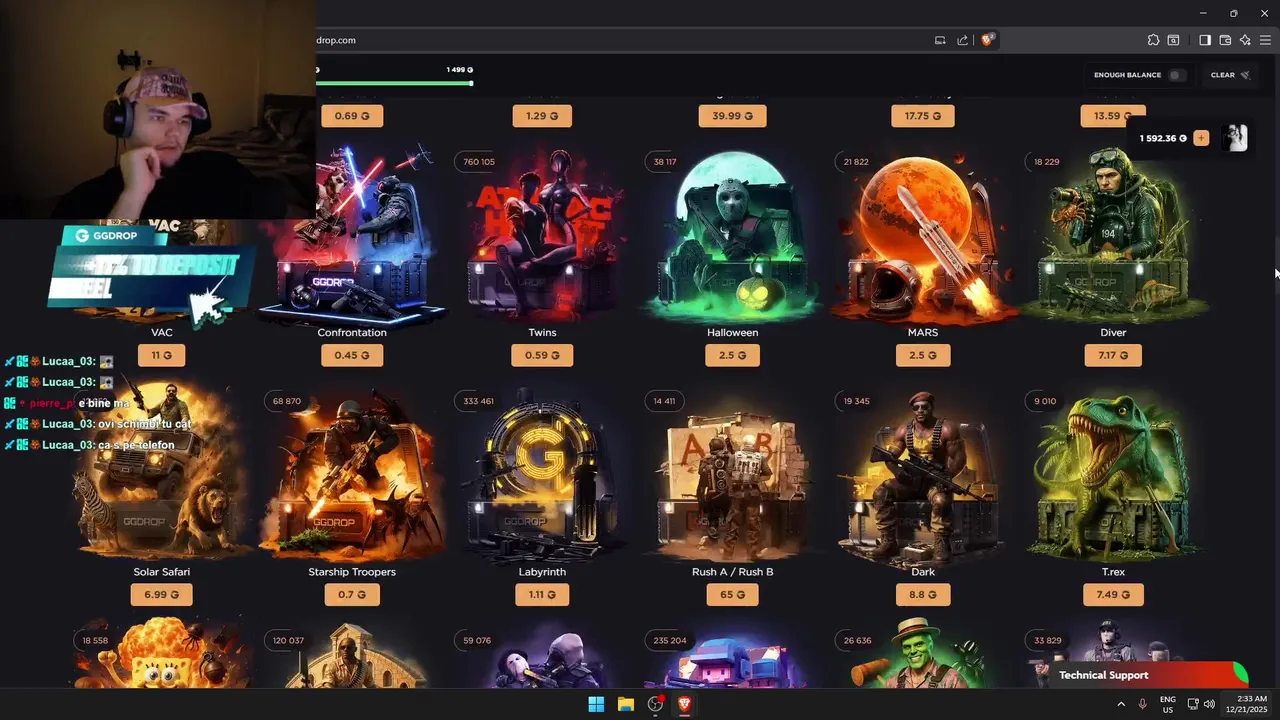Viewport: 1280px width, 720px height.
Task: Click the 2.5 G Halloween price button
Action: (732, 355)
